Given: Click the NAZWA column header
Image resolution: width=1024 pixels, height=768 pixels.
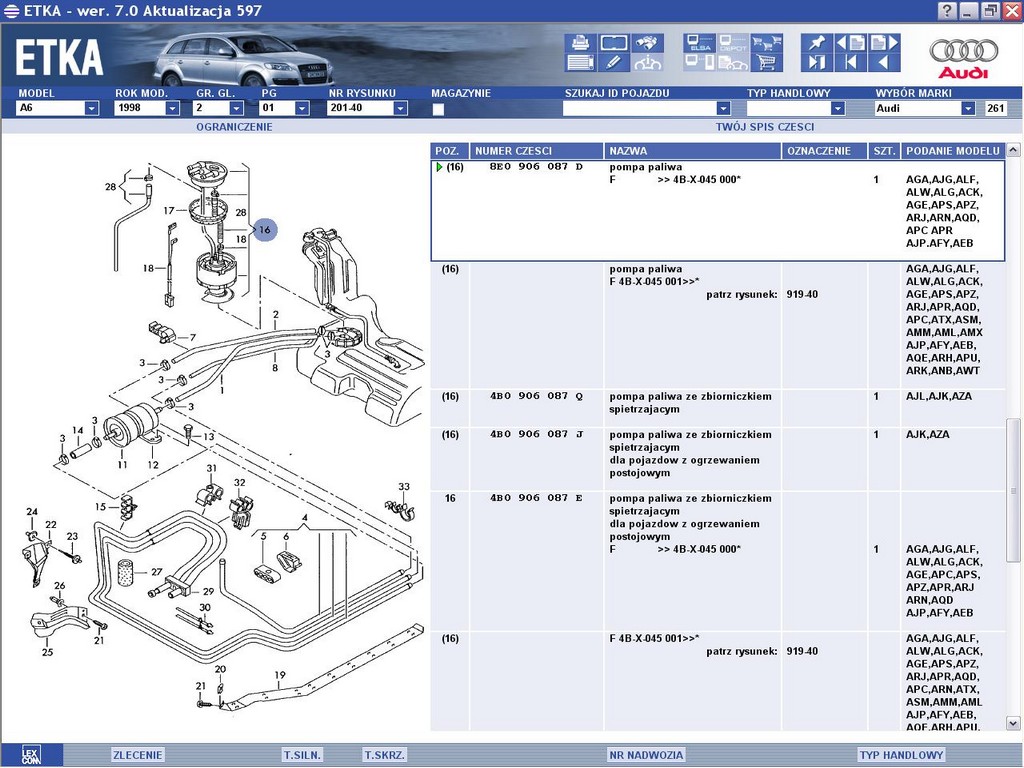Looking at the screenshot, I should 693,151.
